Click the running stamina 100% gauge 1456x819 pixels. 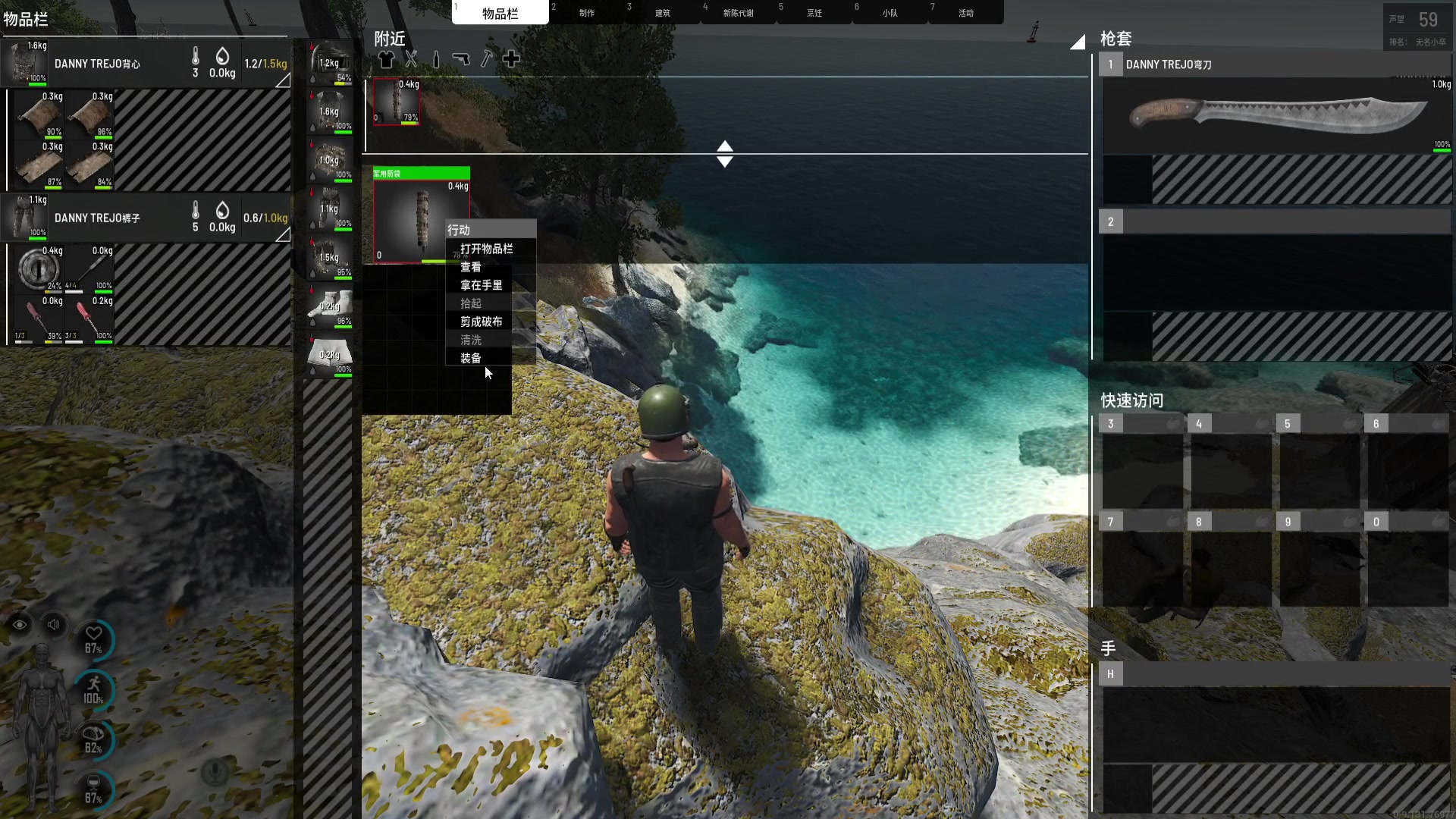94,689
